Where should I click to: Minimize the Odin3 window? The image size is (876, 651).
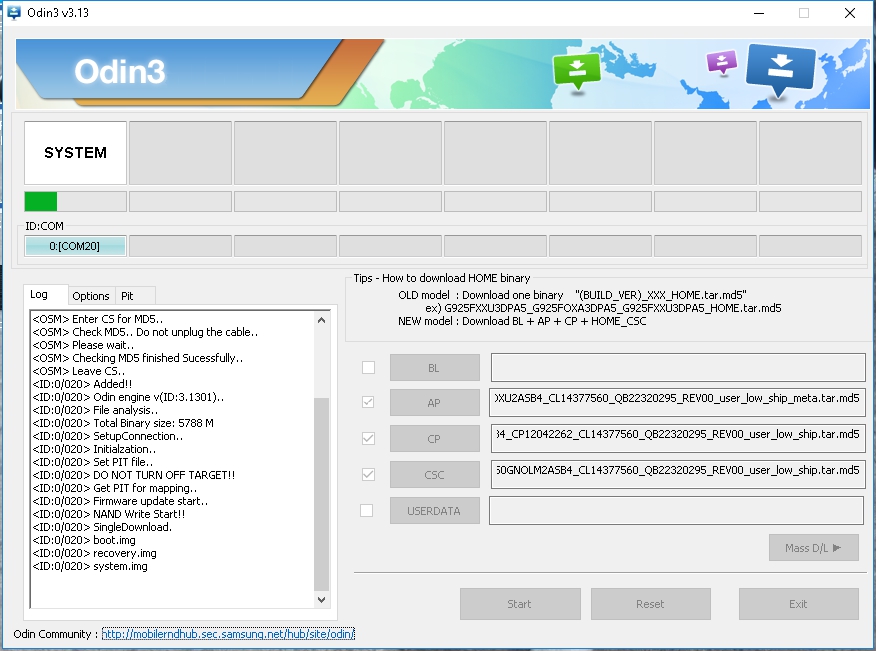tap(759, 13)
